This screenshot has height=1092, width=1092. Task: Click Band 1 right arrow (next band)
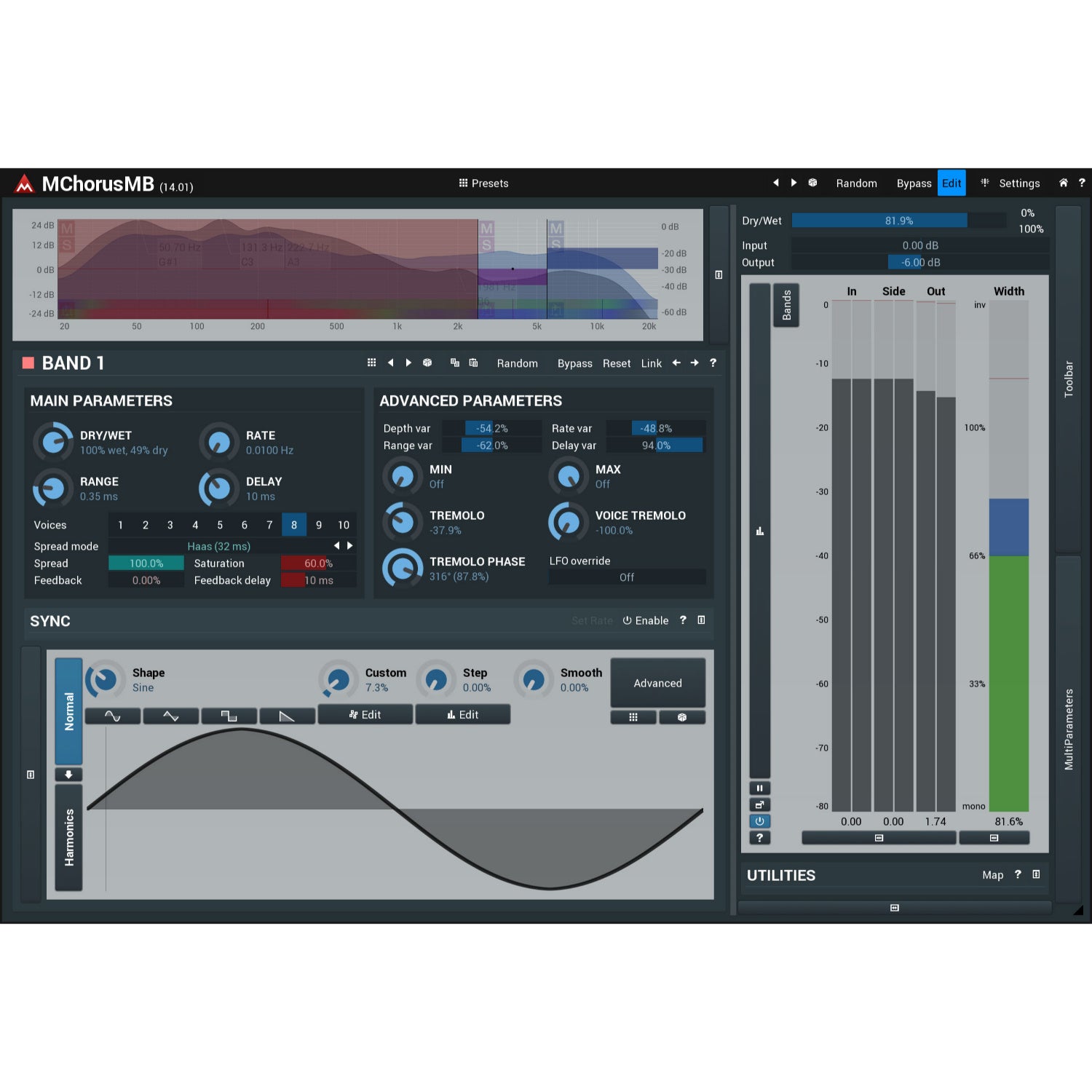point(695,363)
